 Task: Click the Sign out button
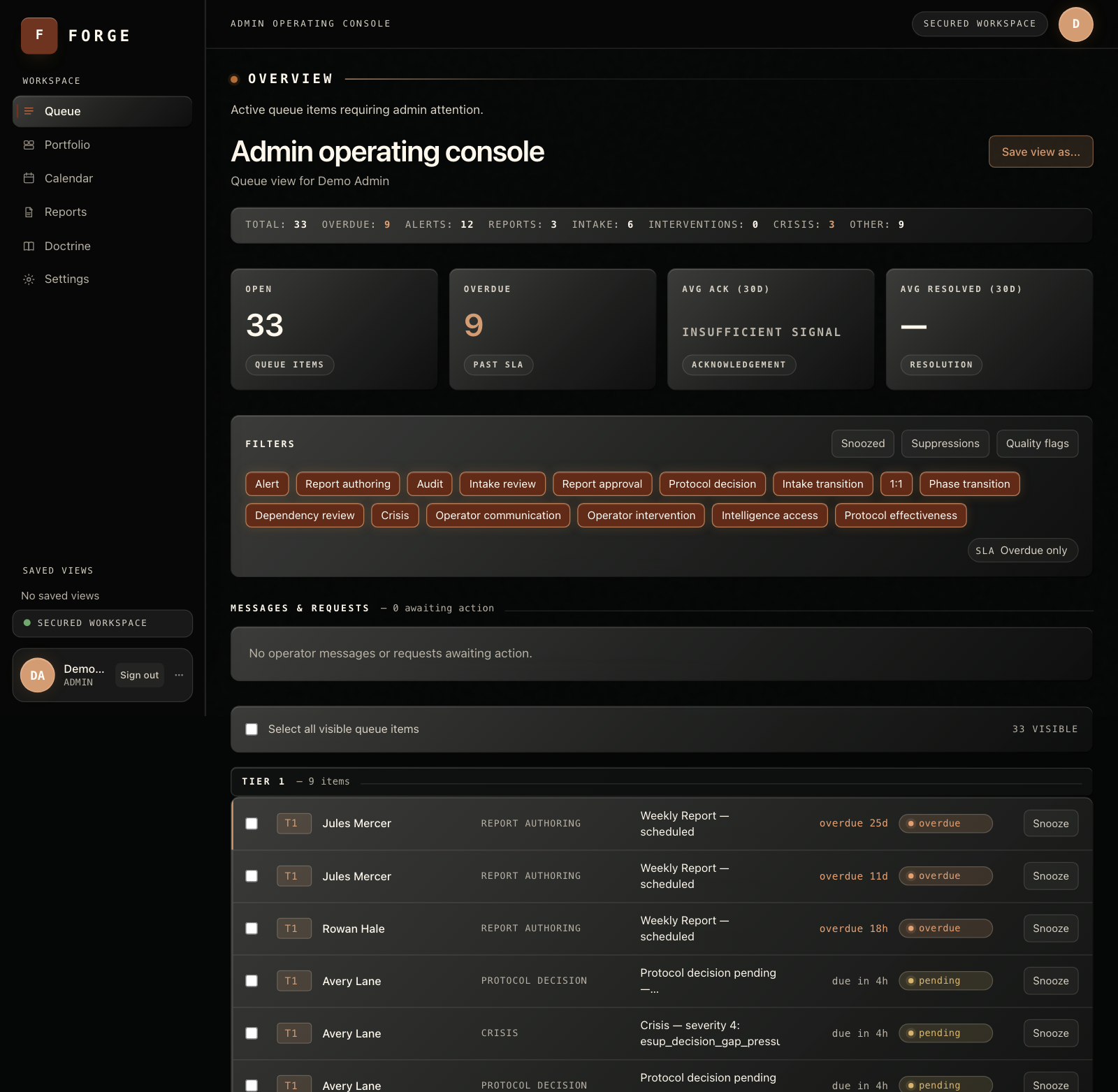click(139, 675)
